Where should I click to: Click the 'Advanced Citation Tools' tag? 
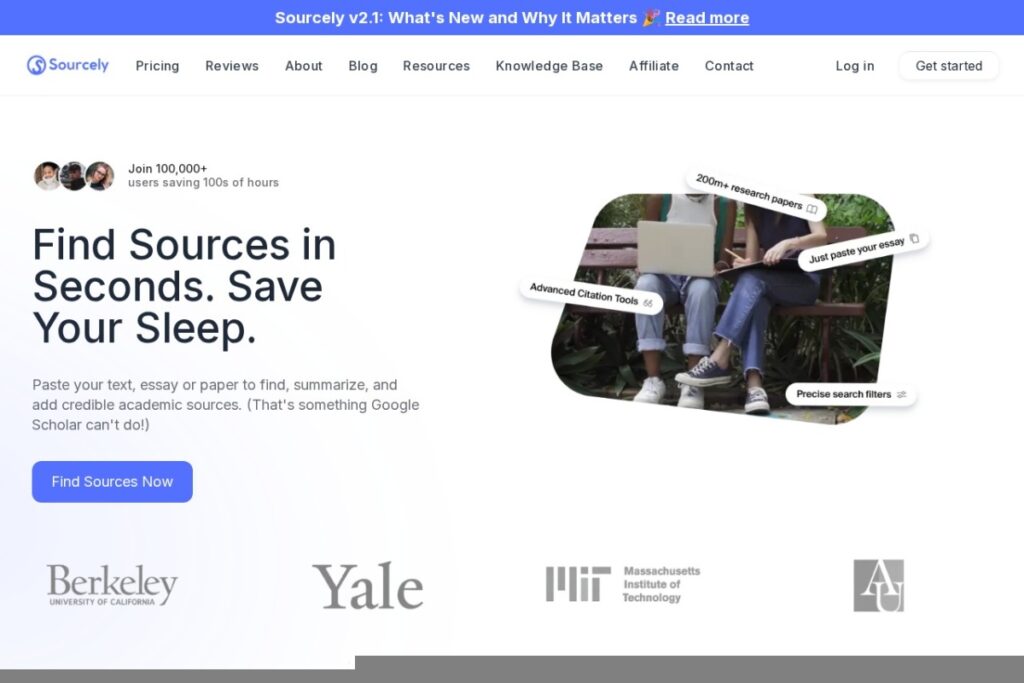591,296
